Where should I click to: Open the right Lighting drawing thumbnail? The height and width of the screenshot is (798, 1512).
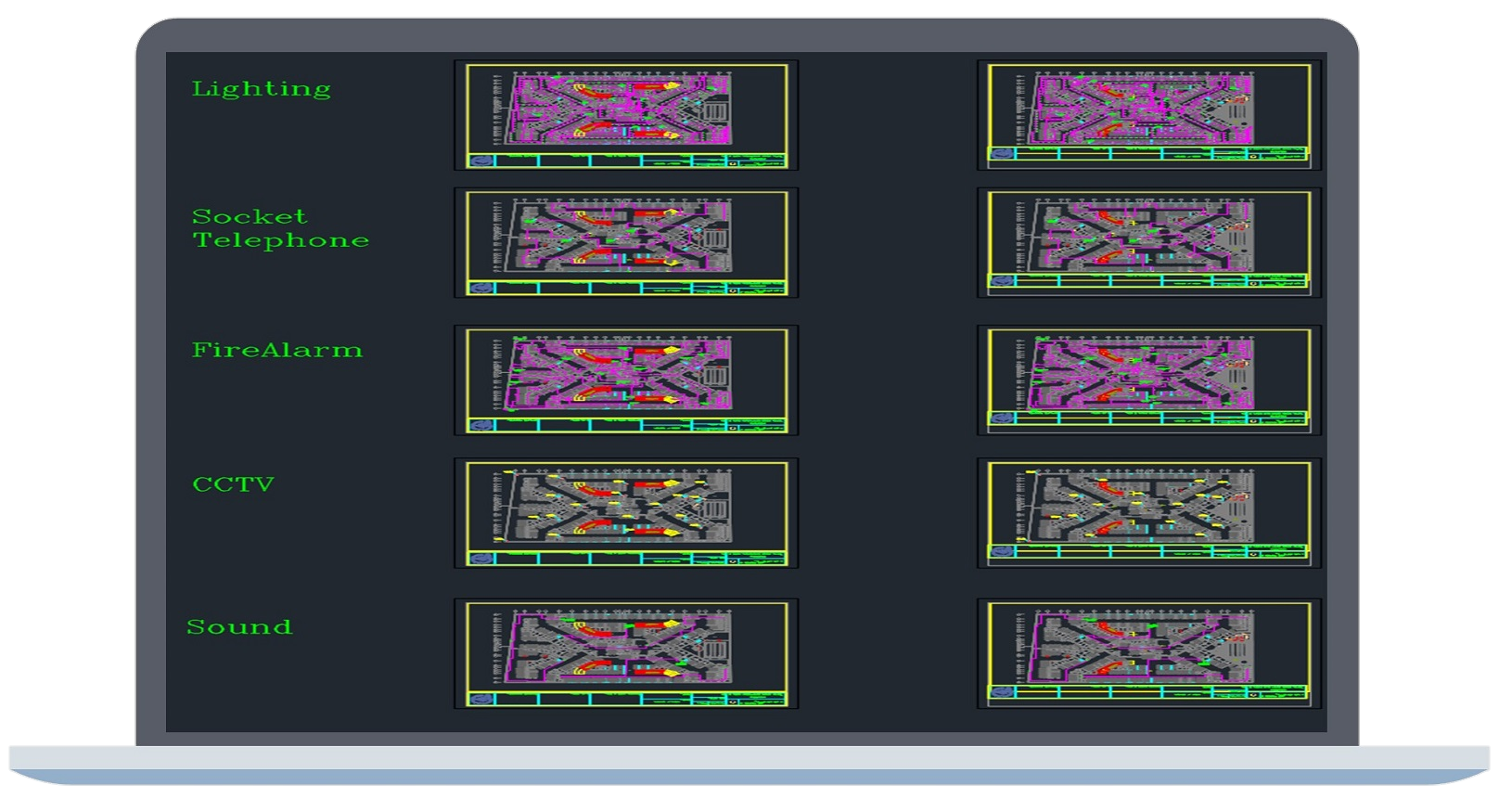(1148, 115)
